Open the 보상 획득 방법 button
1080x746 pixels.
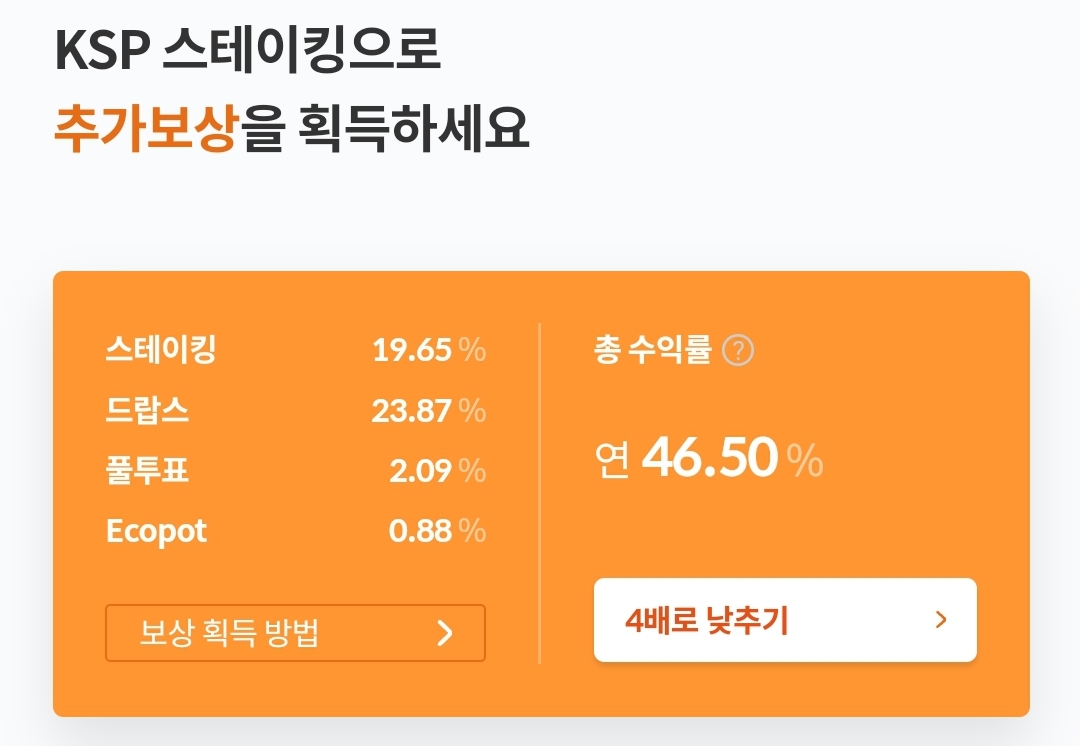[x=295, y=633]
